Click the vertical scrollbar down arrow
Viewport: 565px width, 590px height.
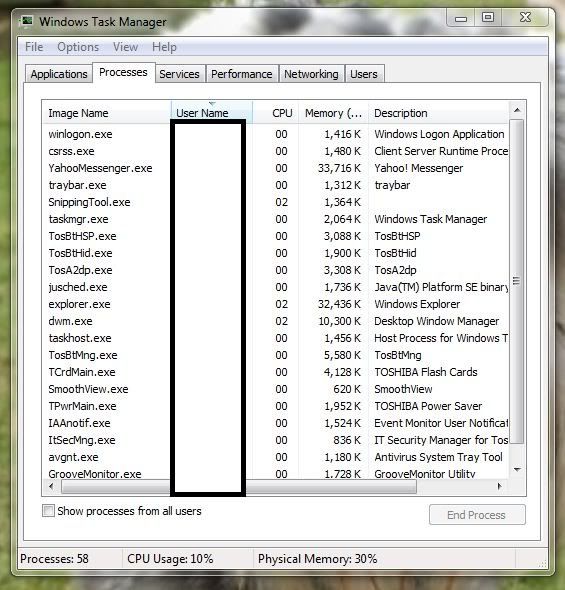point(517,470)
